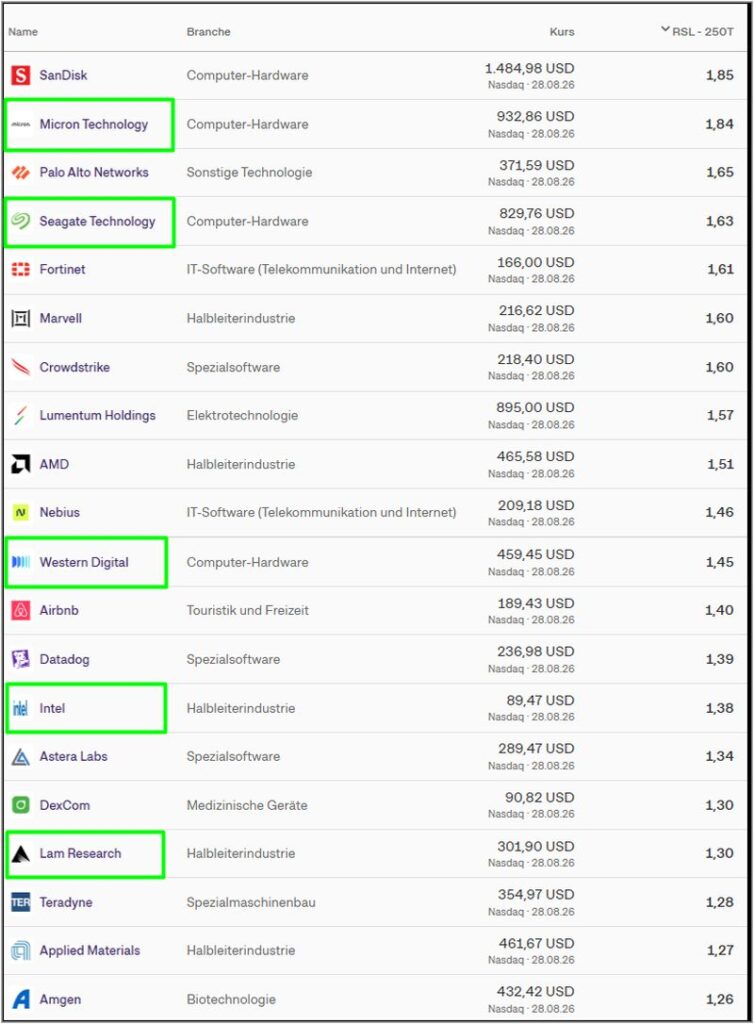Viewport: 754px width, 1024px height.
Task: Click the Lumentum Holdings logo icon
Action: click(x=21, y=415)
